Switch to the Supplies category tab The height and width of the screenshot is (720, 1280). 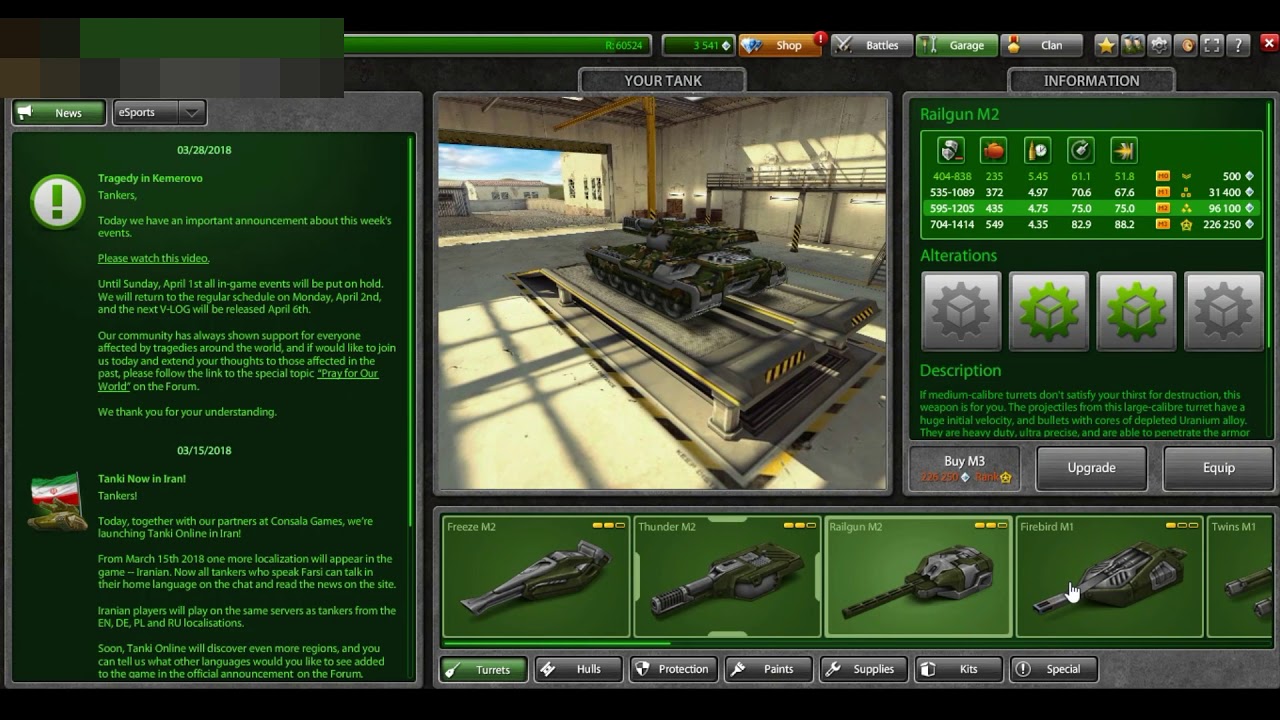863,669
